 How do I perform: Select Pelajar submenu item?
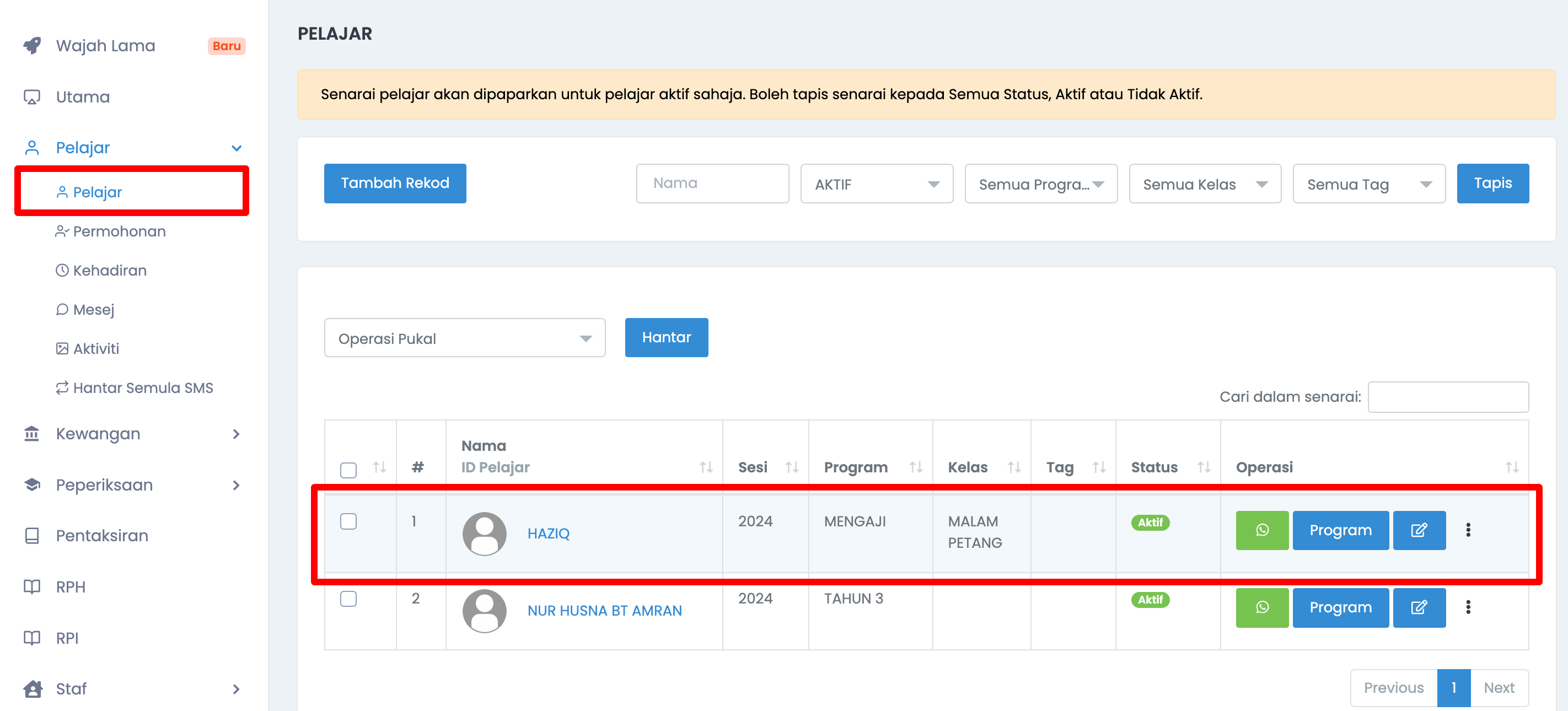point(98,192)
